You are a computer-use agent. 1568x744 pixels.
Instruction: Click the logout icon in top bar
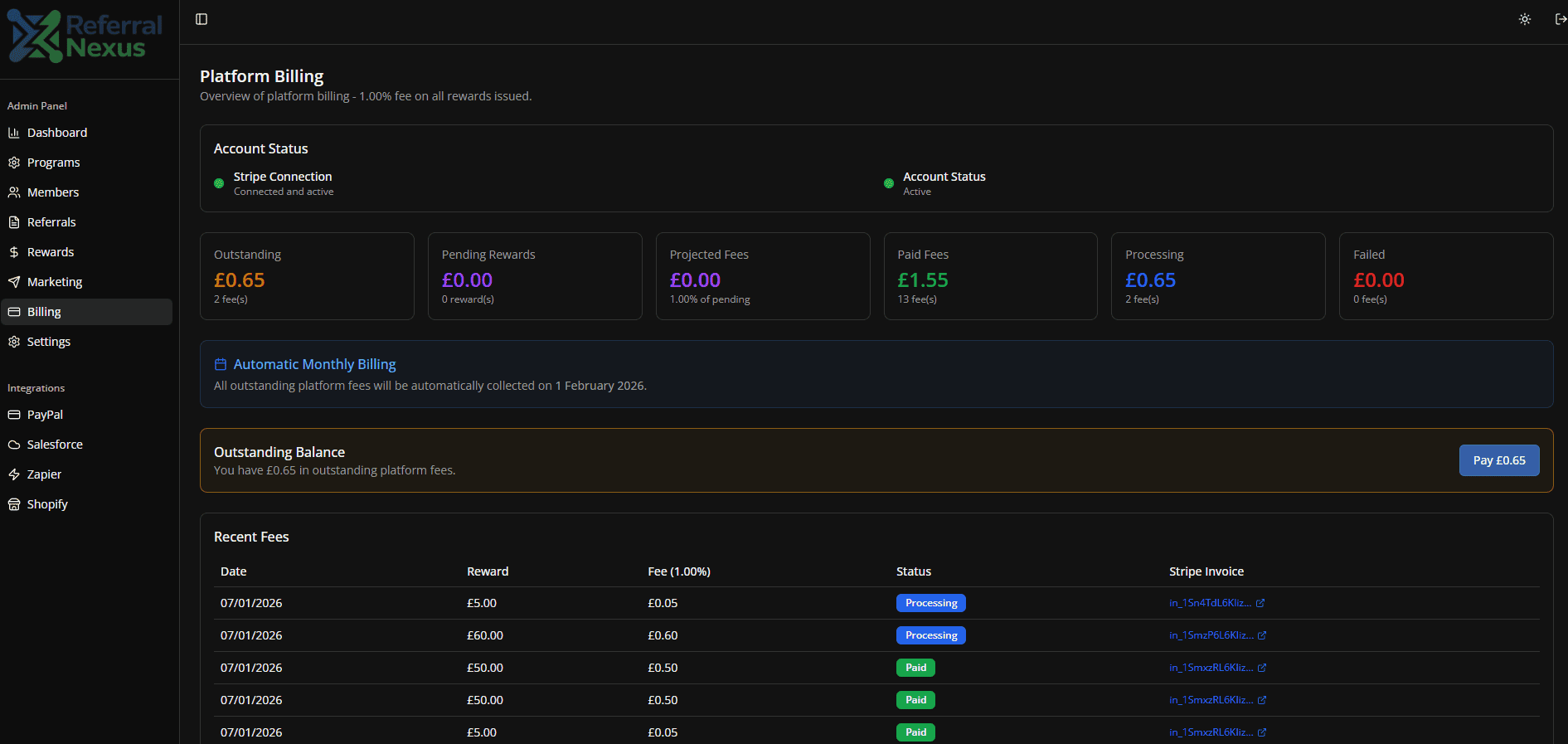click(x=1561, y=19)
